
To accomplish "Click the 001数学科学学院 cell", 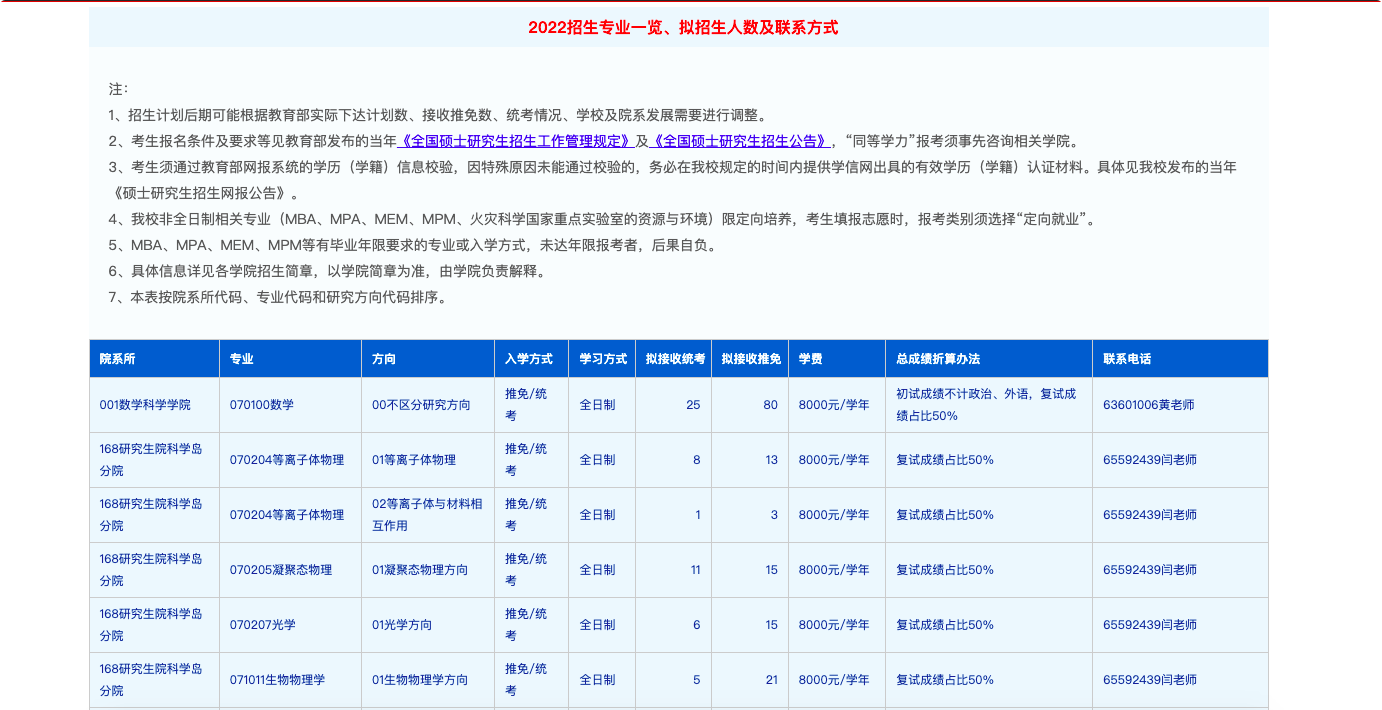I will pyautogui.click(x=145, y=405).
